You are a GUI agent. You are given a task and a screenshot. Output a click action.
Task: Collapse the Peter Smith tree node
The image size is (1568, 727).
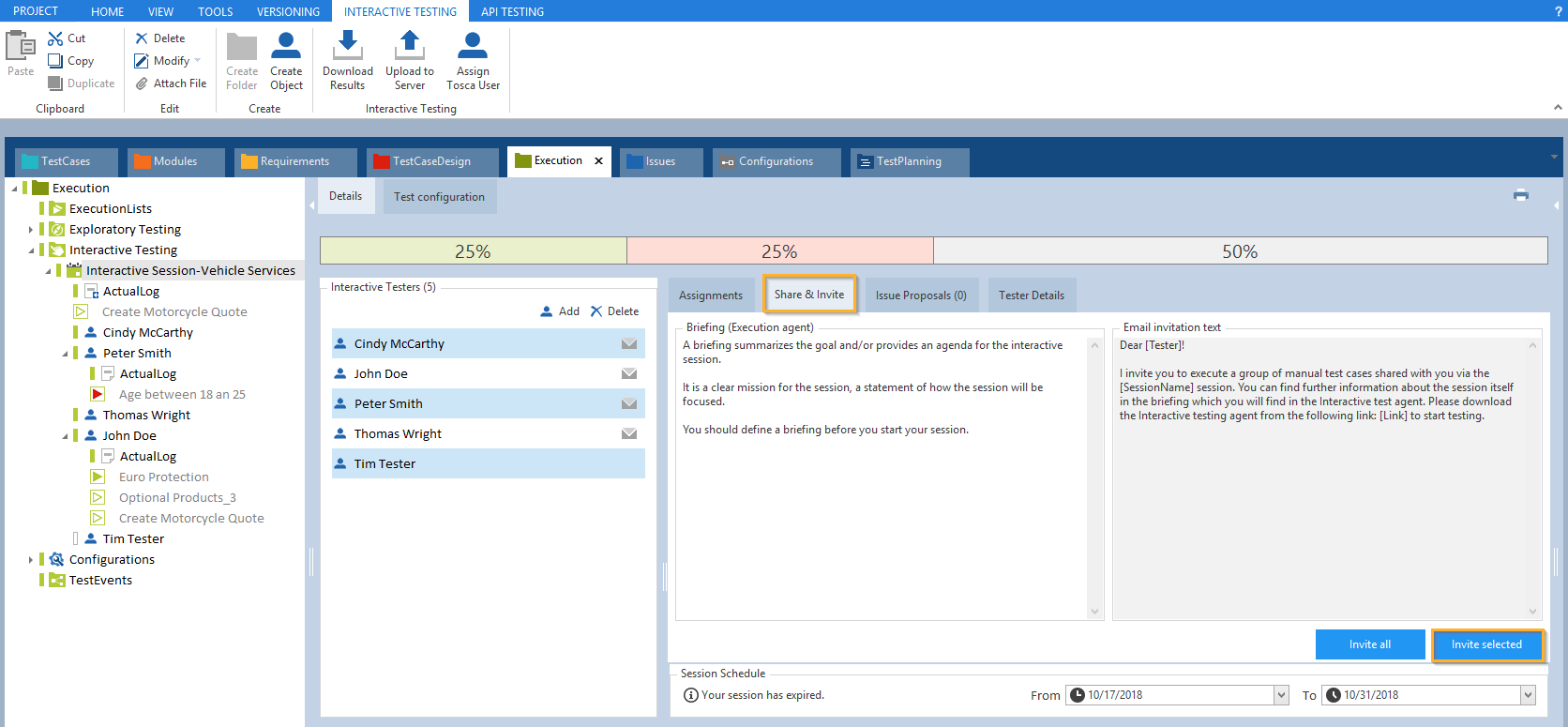(65, 354)
